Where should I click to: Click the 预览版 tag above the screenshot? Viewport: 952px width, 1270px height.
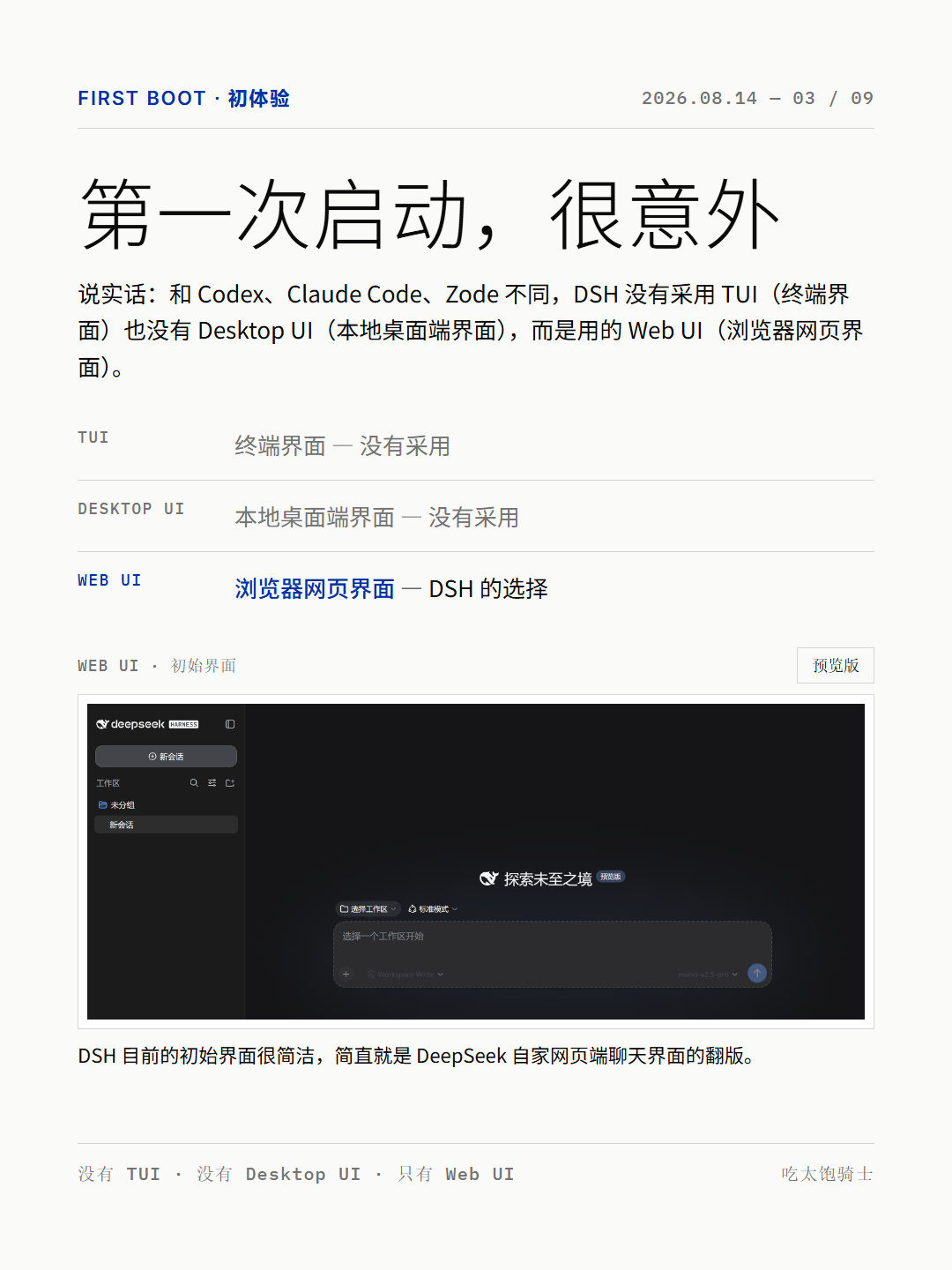tap(836, 665)
